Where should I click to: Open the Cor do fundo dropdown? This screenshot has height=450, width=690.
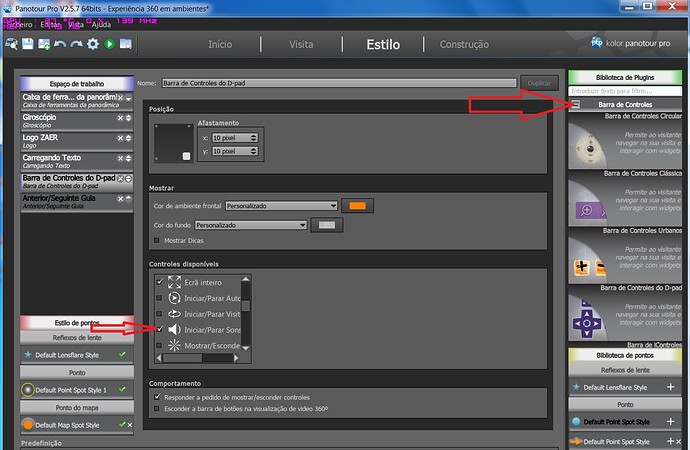tap(251, 225)
